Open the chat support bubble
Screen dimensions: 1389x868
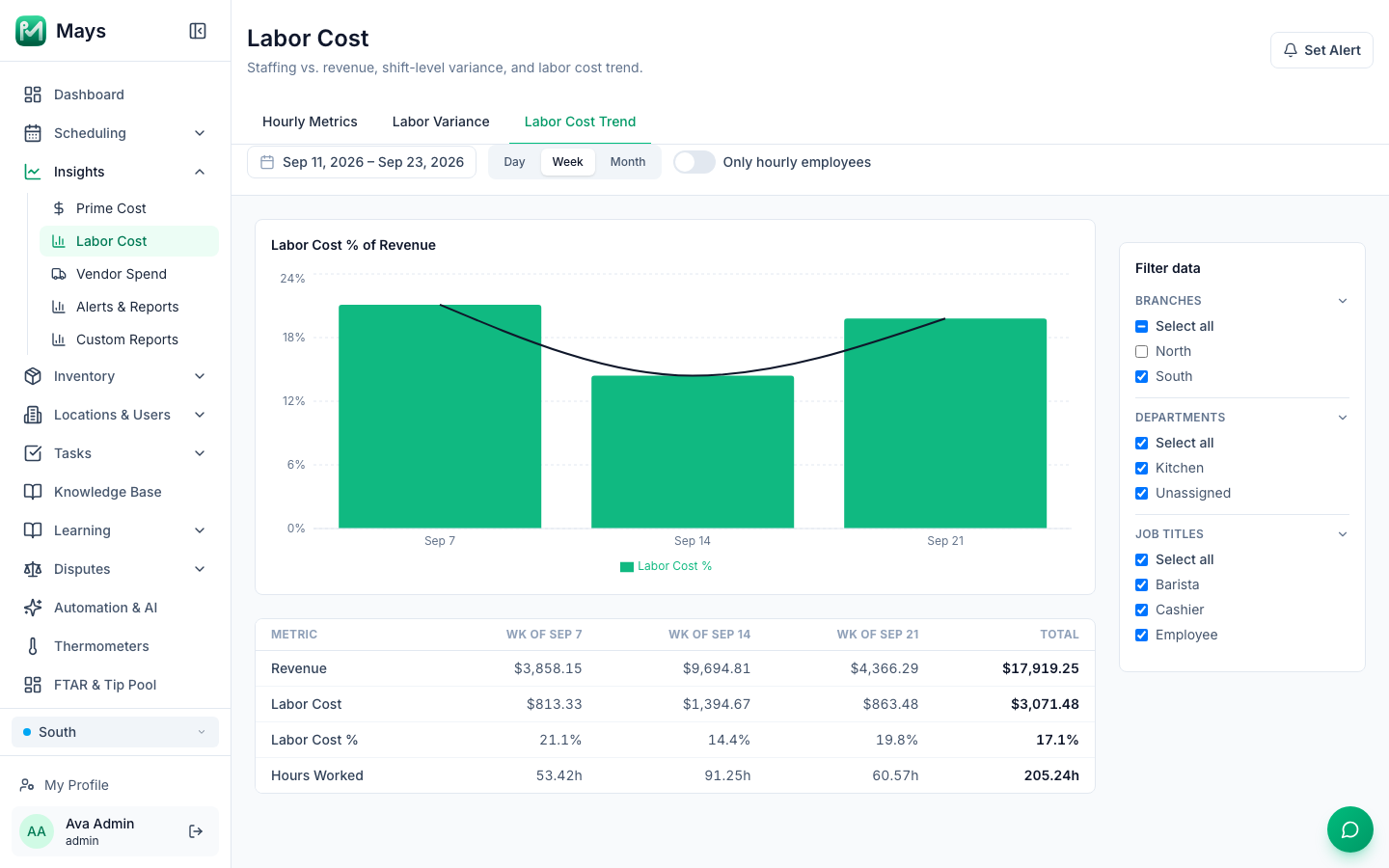[x=1350, y=829]
